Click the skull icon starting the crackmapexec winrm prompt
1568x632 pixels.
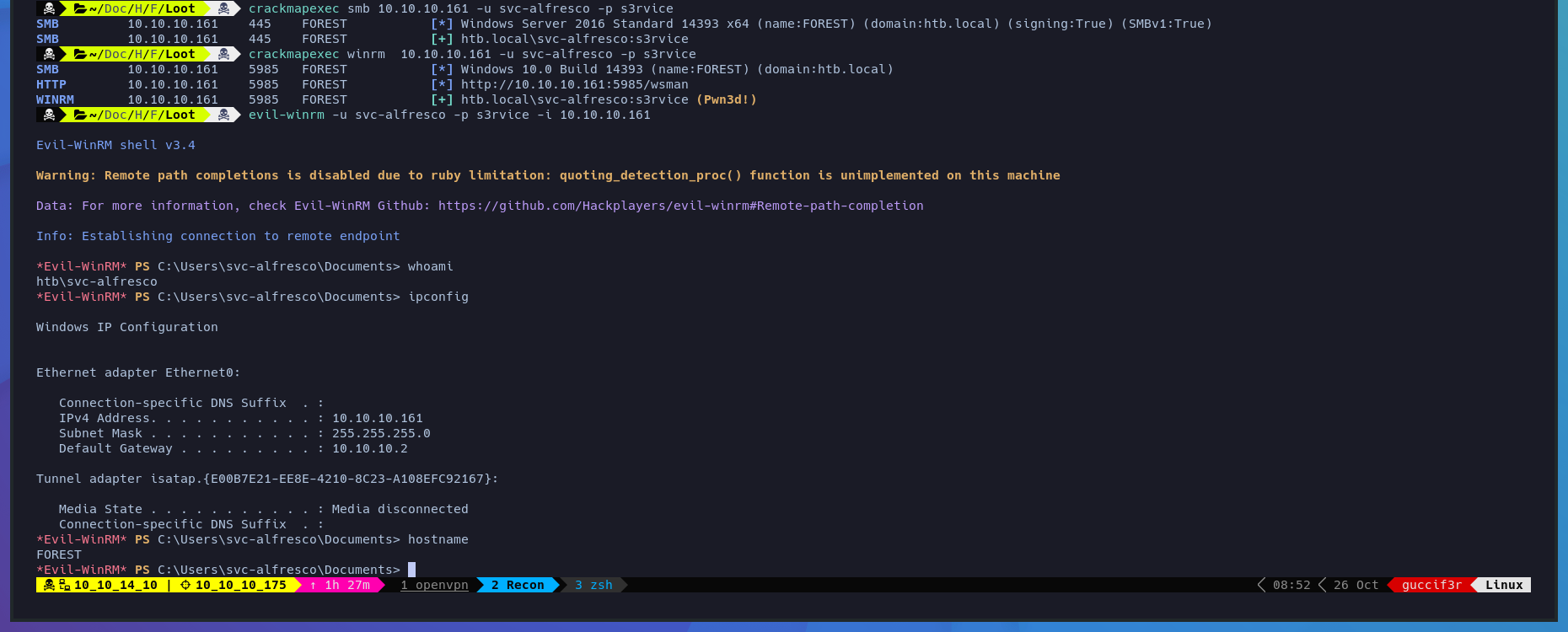[49, 54]
